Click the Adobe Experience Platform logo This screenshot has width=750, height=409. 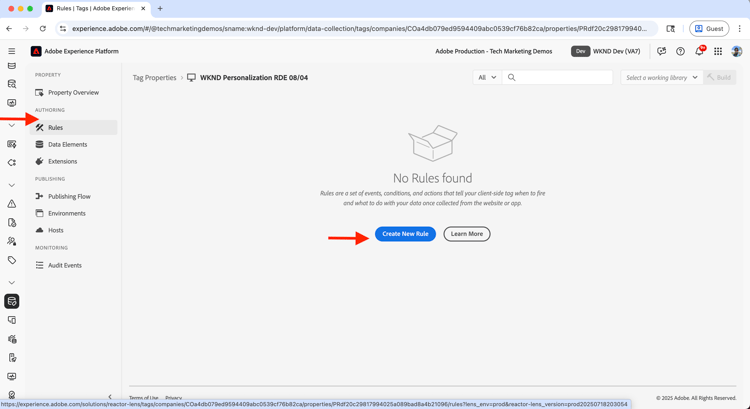click(36, 51)
